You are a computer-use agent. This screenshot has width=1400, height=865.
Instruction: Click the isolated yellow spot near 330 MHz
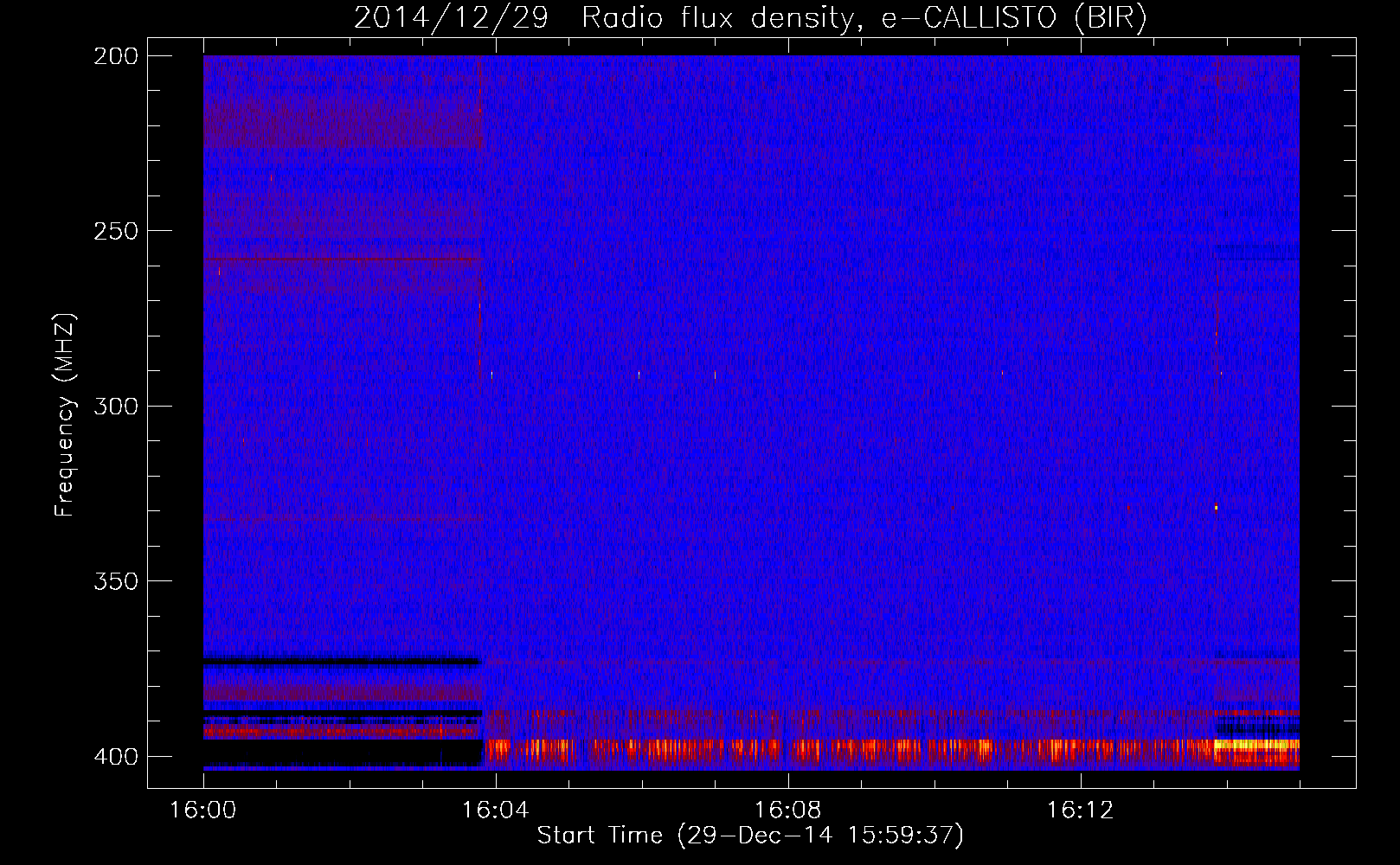(x=1216, y=508)
